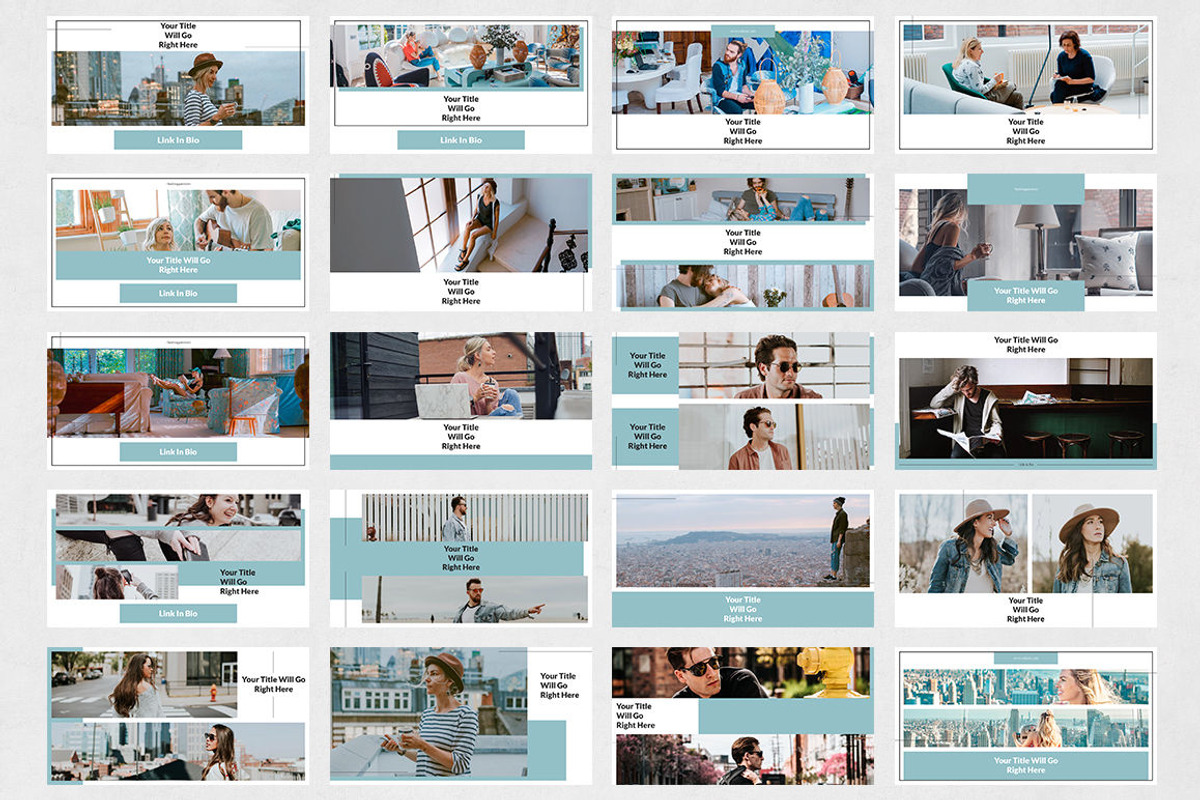Select the photo of sunglasses man facing camera
Screen dimensions: 1200x800
(x=774, y=366)
